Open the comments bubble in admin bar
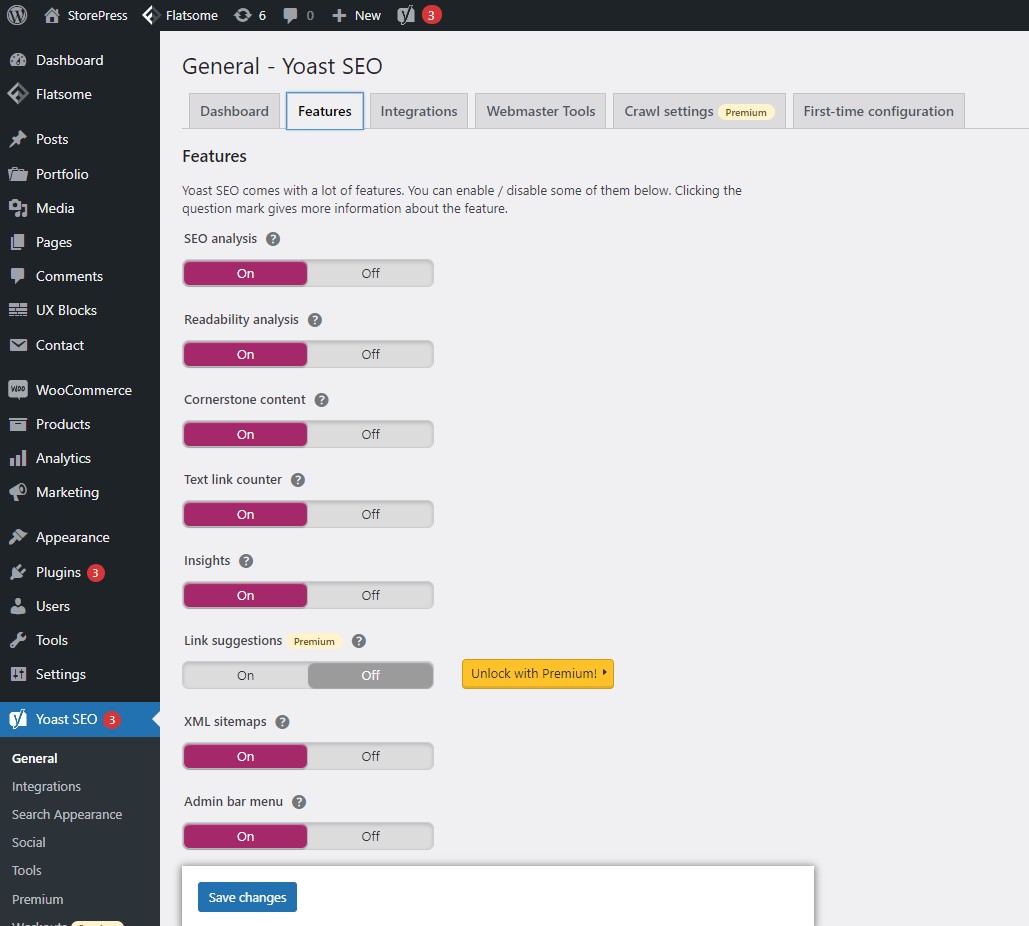Viewport: 1029px width, 926px height. [290, 15]
